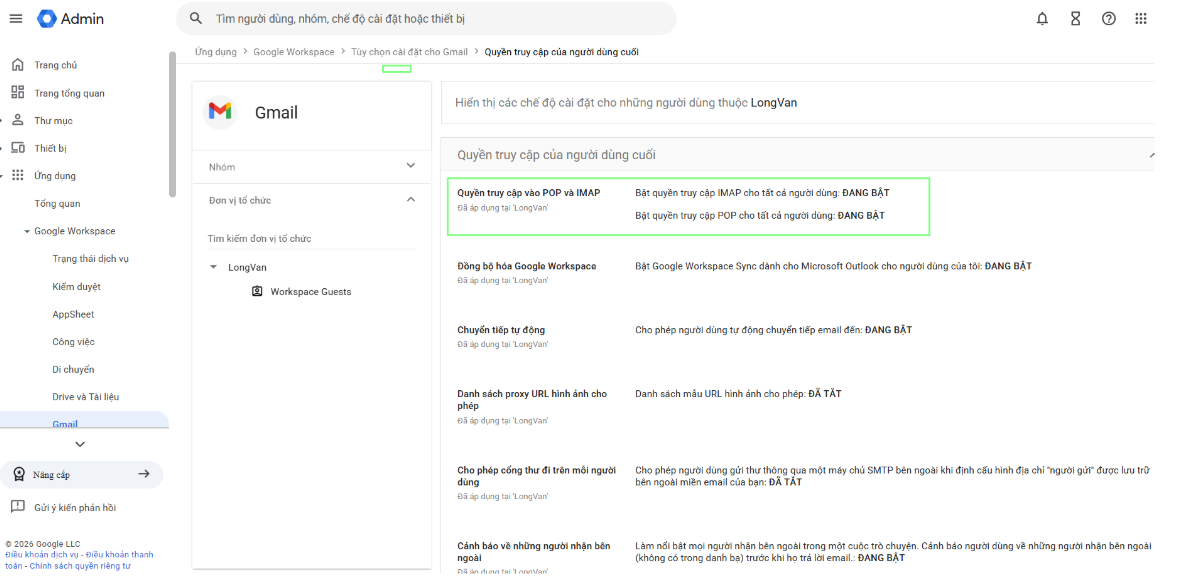Click the arrow beside Nâng cấp

(x=143, y=474)
